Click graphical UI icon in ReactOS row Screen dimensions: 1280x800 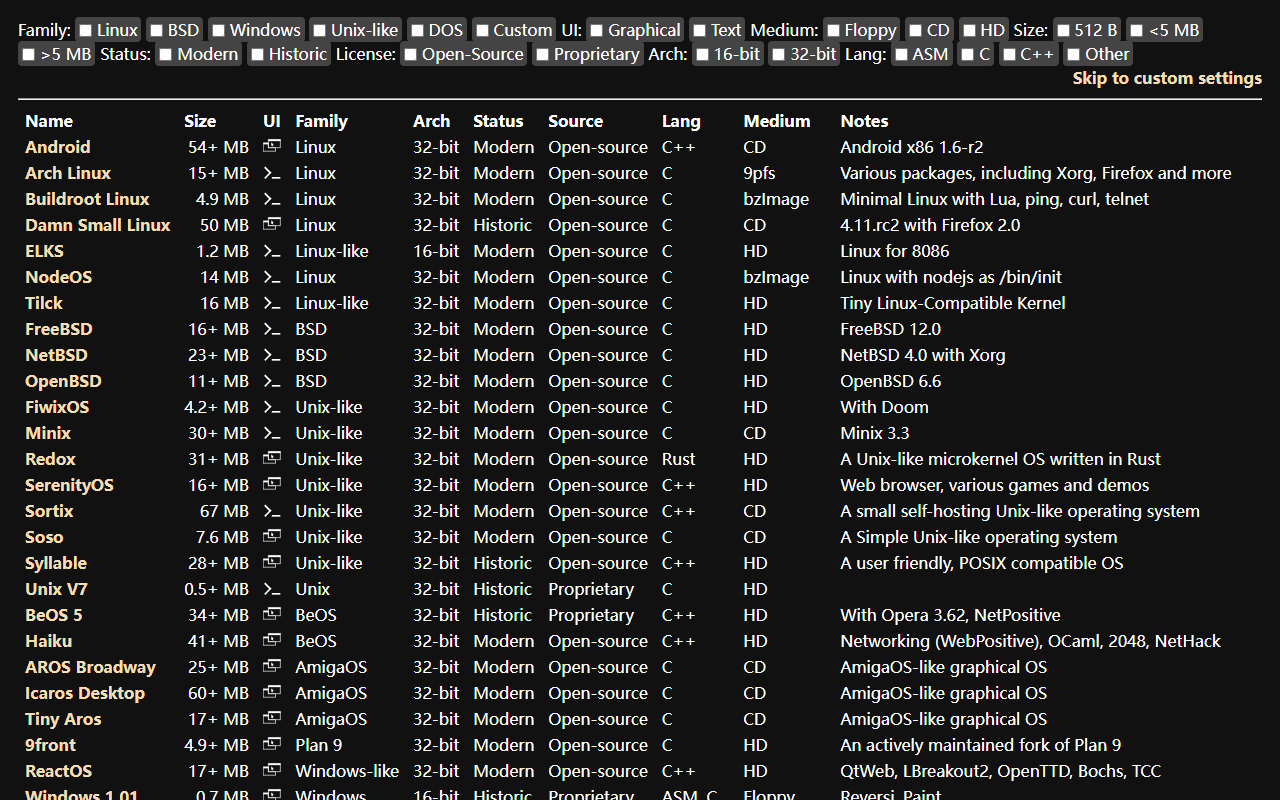coord(272,771)
